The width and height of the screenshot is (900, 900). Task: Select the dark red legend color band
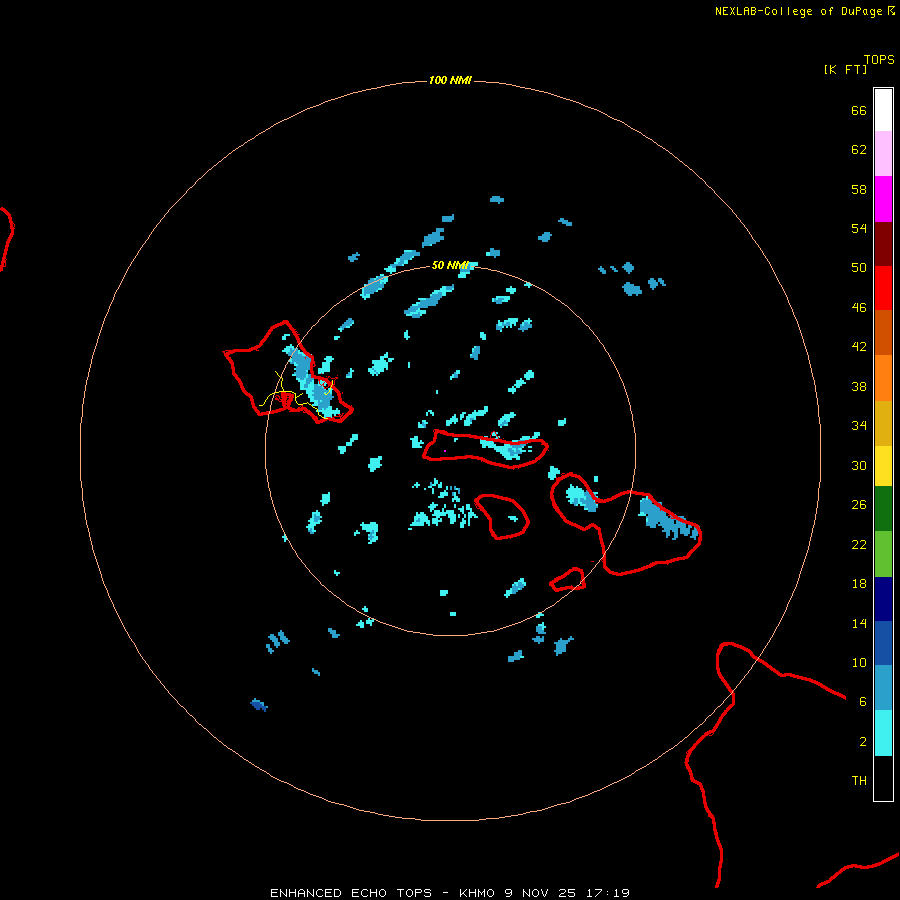[x=883, y=244]
